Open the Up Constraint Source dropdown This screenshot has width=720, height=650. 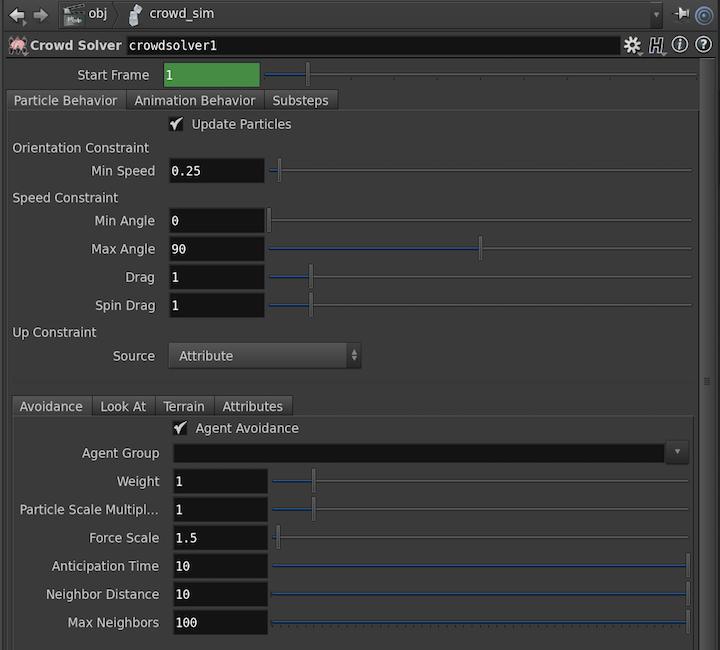click(265, 356)
